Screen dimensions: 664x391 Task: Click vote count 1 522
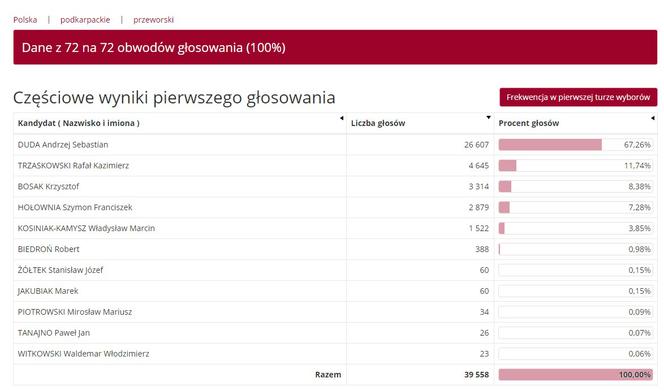(x=479, y=228)
